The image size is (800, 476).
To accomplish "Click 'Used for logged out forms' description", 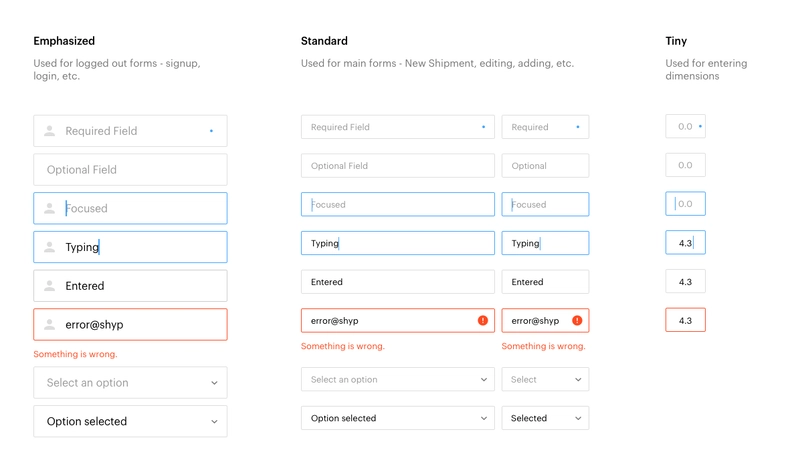I will click(117, 69).
